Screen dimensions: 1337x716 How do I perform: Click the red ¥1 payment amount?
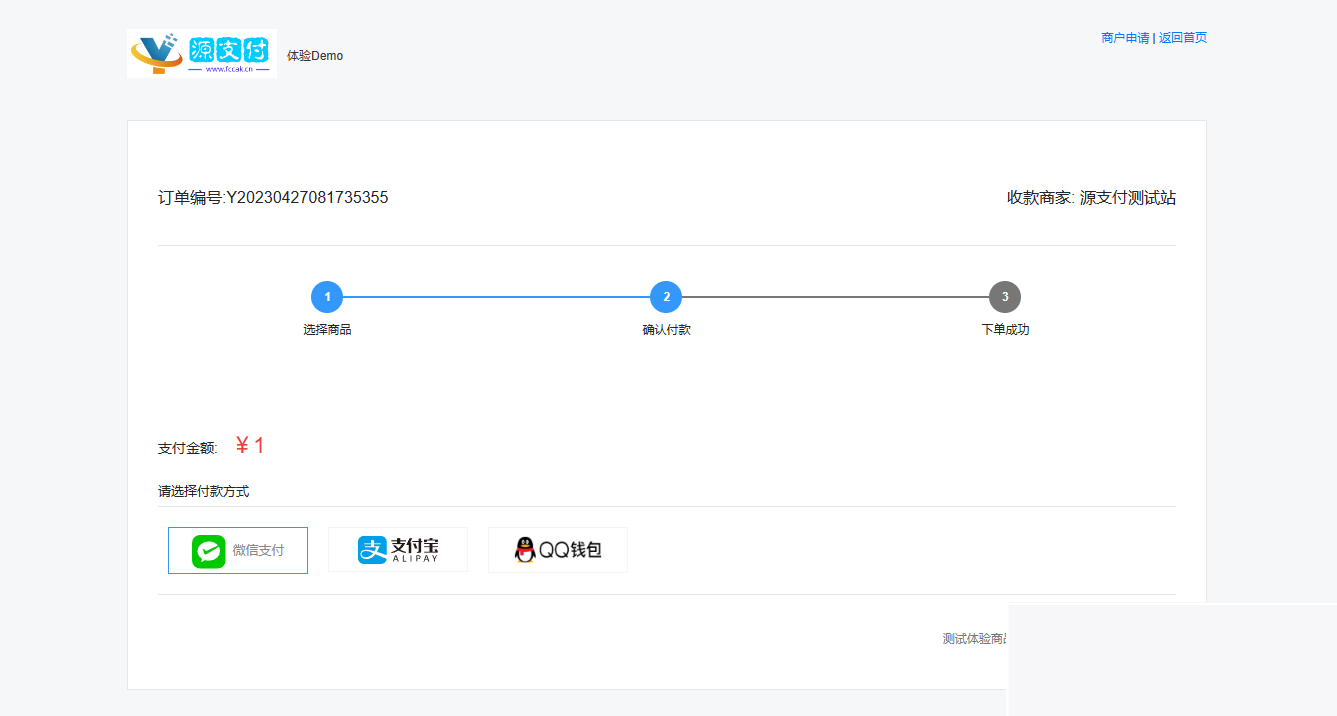click(x=250, y=446)
